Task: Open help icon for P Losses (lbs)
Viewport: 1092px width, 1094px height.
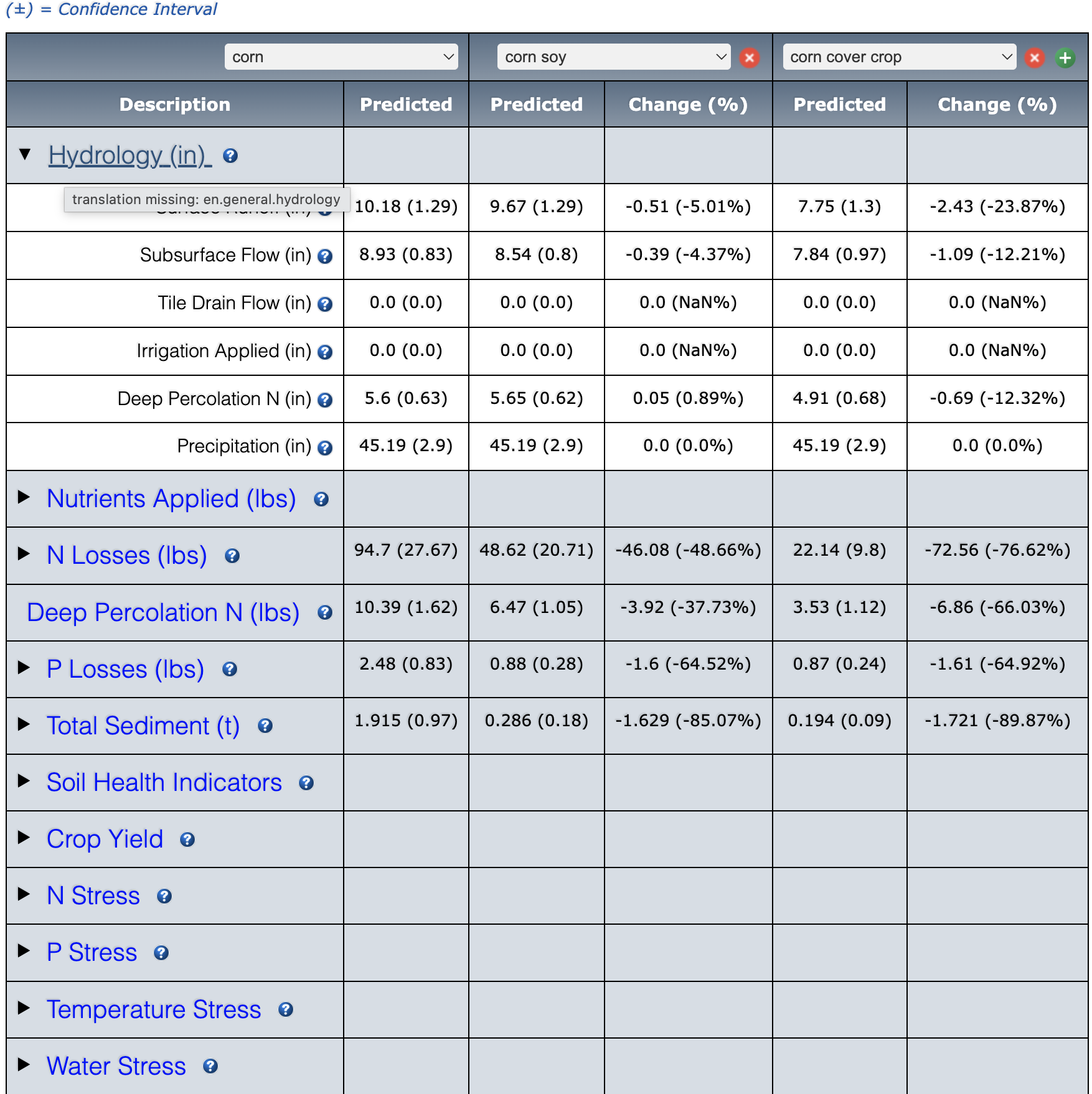Action: pyautogui.click(x=230, y=669)
